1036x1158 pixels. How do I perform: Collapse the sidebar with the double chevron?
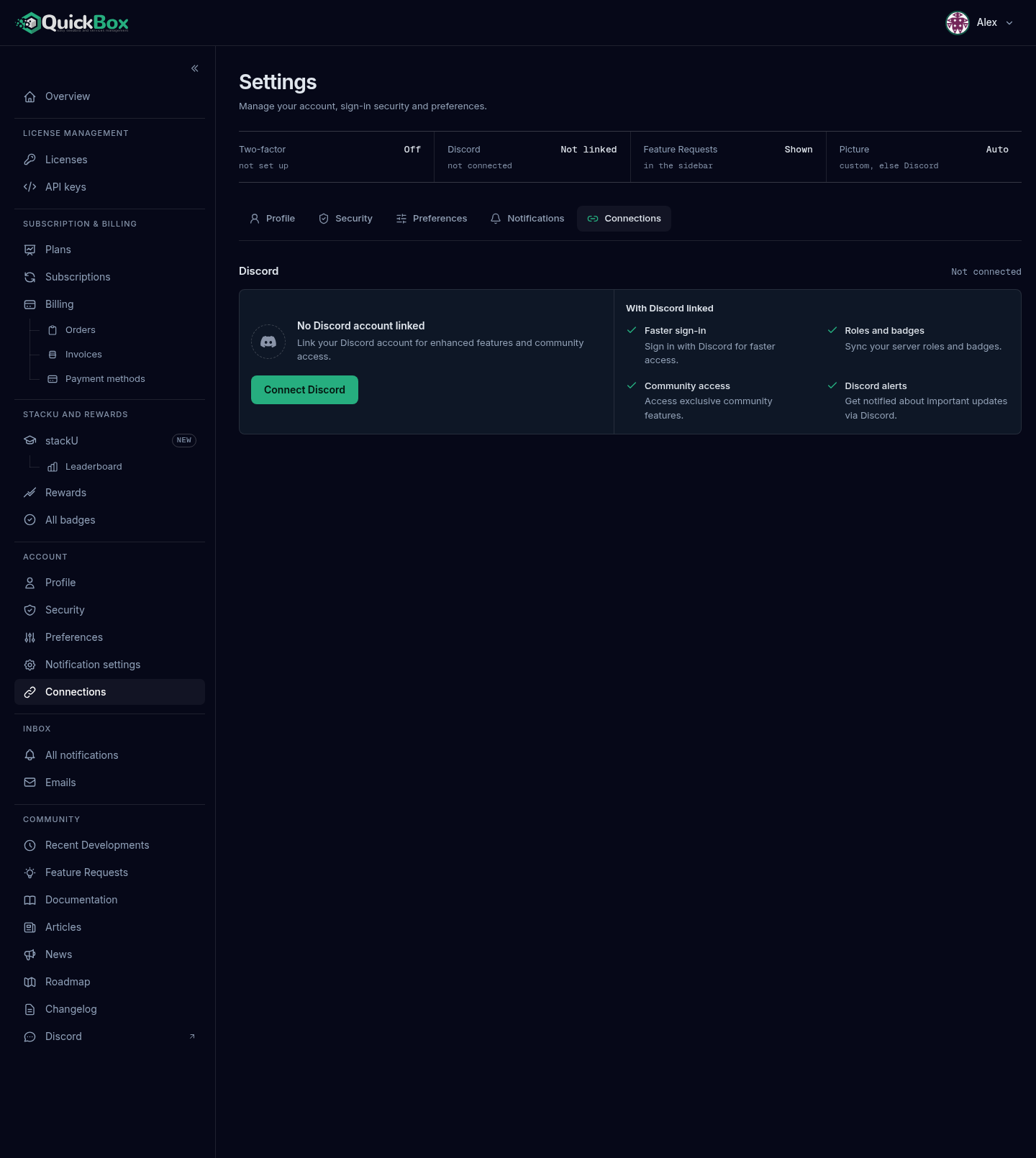pos(195,68)
